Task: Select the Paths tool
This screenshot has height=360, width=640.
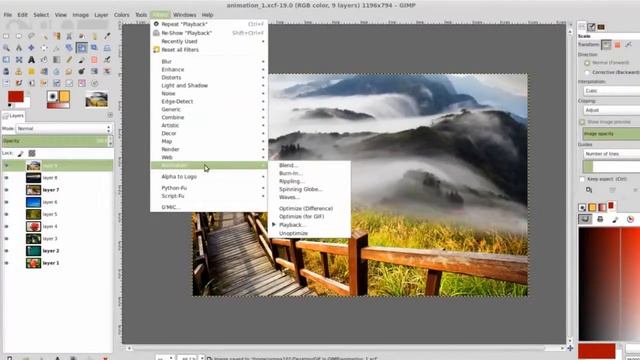Action: (x=94, y=36)
